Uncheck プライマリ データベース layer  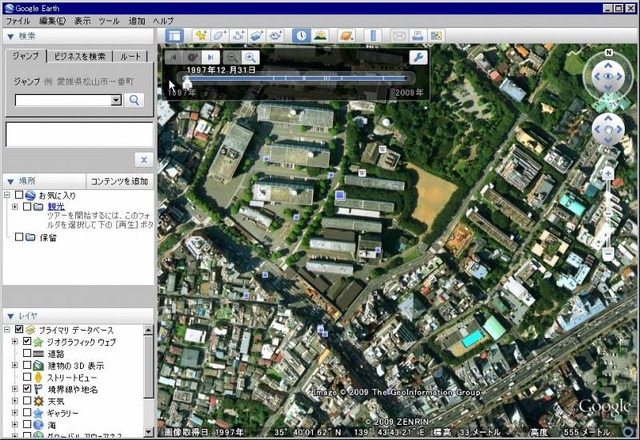click(x=19, y=329)
